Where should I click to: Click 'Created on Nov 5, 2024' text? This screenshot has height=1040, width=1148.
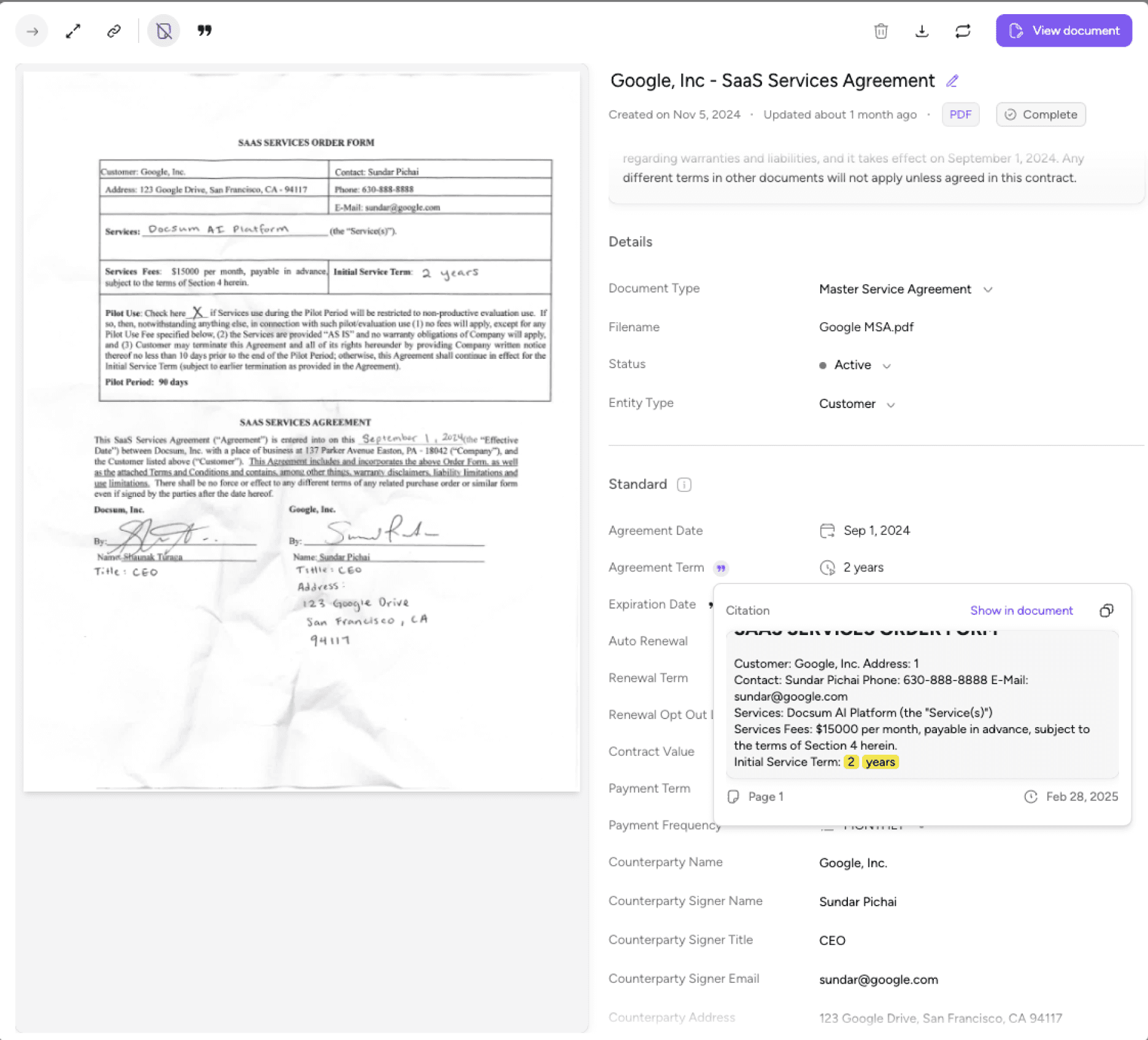point(674,115)
